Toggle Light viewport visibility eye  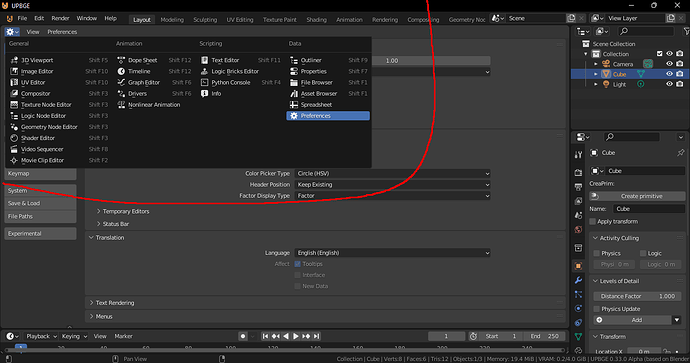point(669,84)
